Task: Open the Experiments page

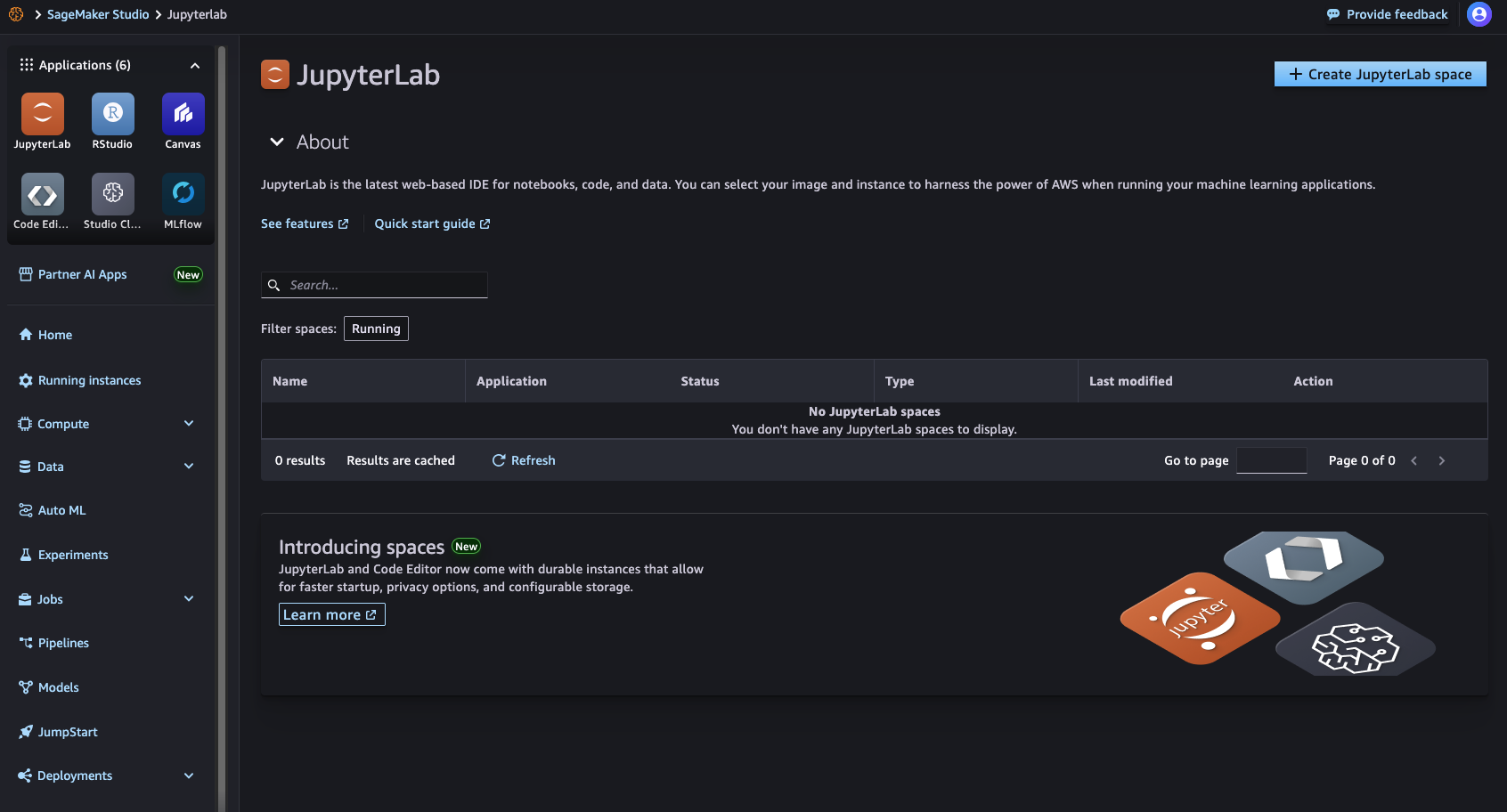Action: [73, 555]
